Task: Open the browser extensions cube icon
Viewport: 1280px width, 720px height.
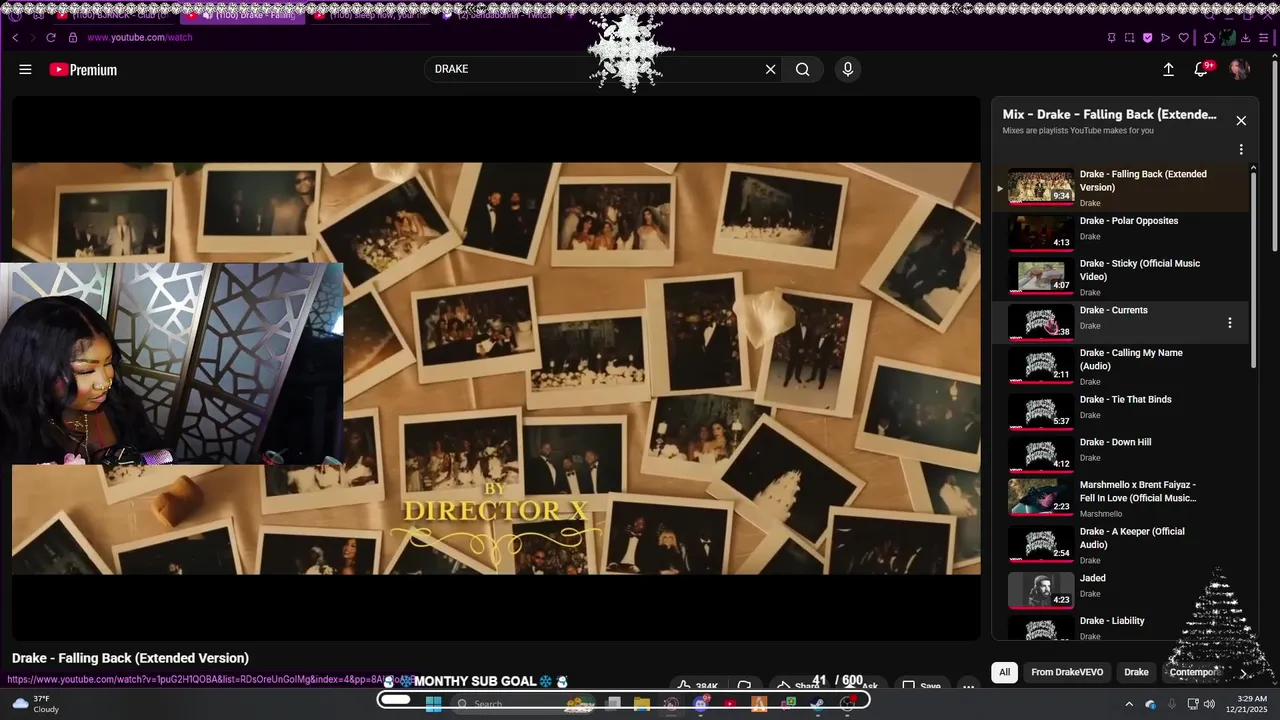Action: [1209, 38]
